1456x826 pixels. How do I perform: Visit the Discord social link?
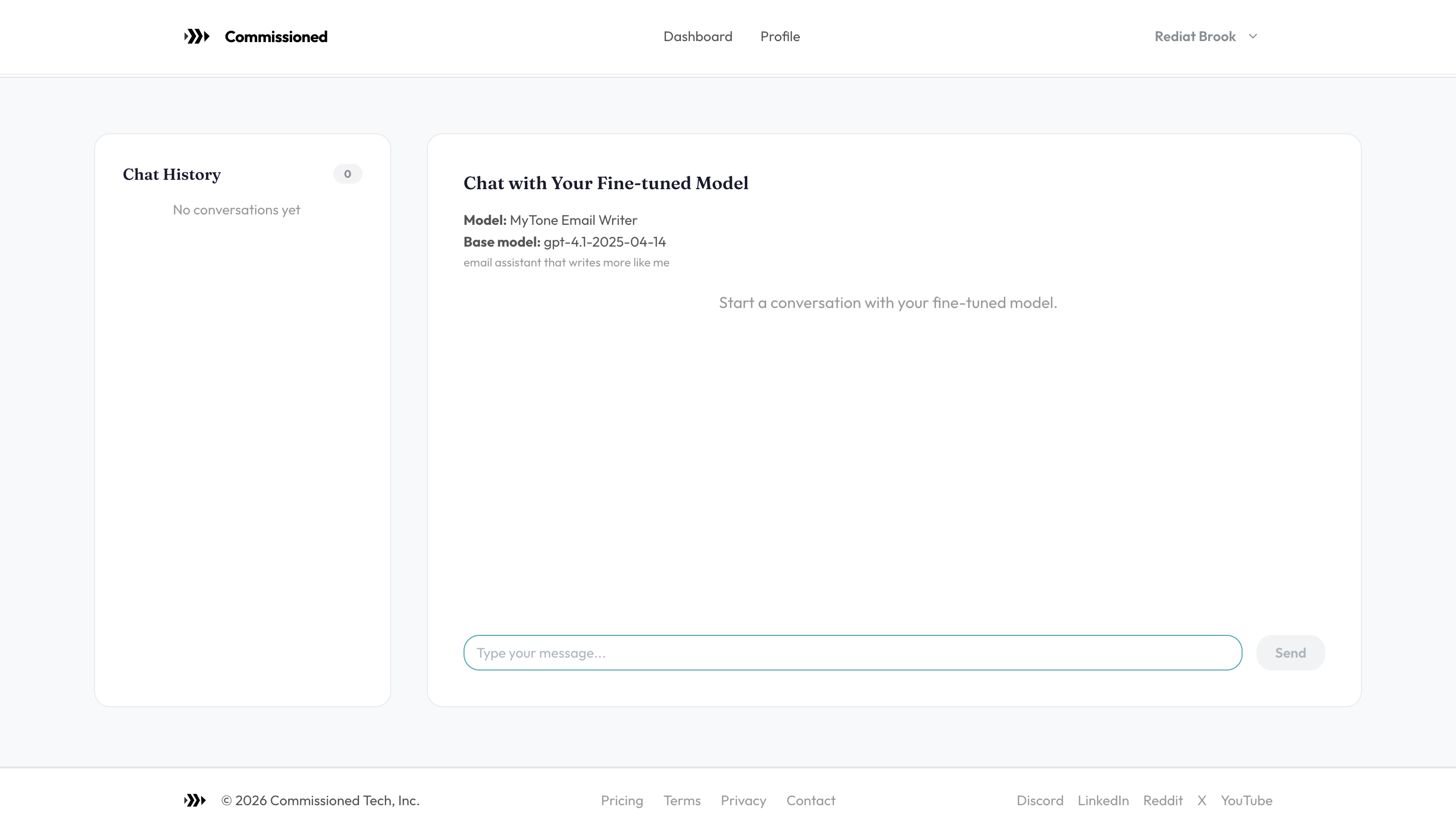pos(1040,800)
